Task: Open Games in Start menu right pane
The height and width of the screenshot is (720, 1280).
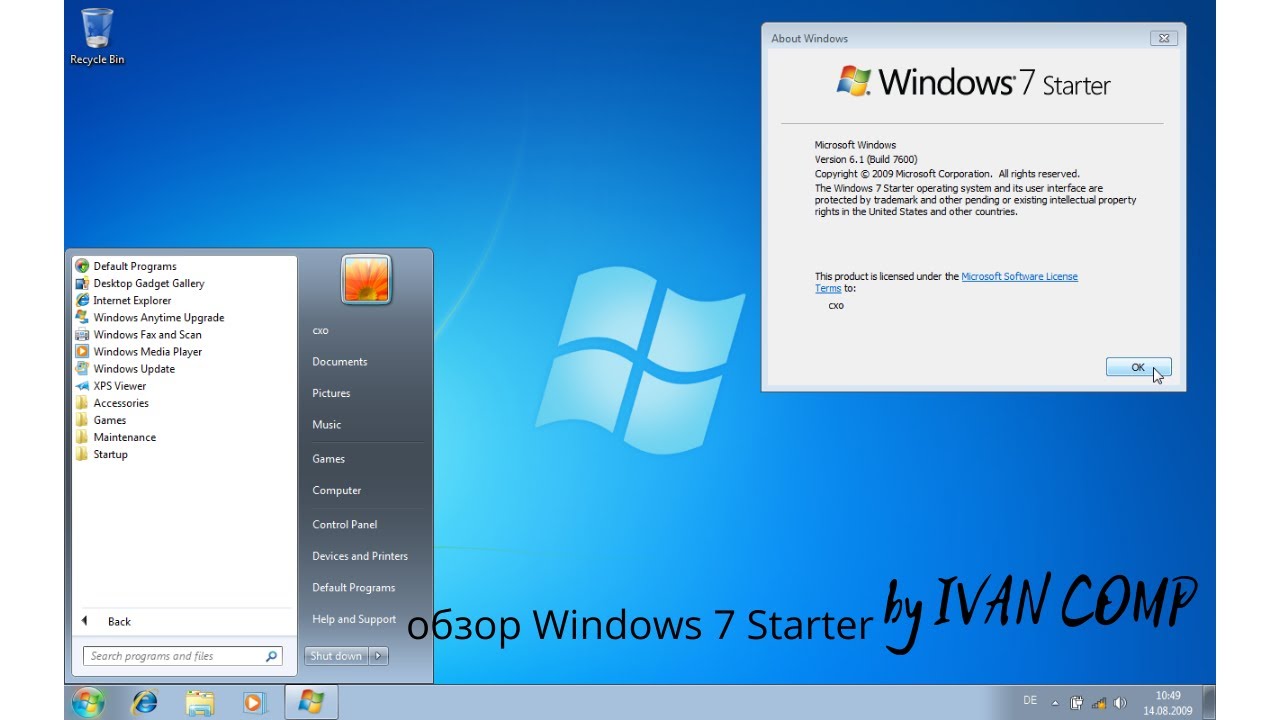Action: (x=328, y=459)
